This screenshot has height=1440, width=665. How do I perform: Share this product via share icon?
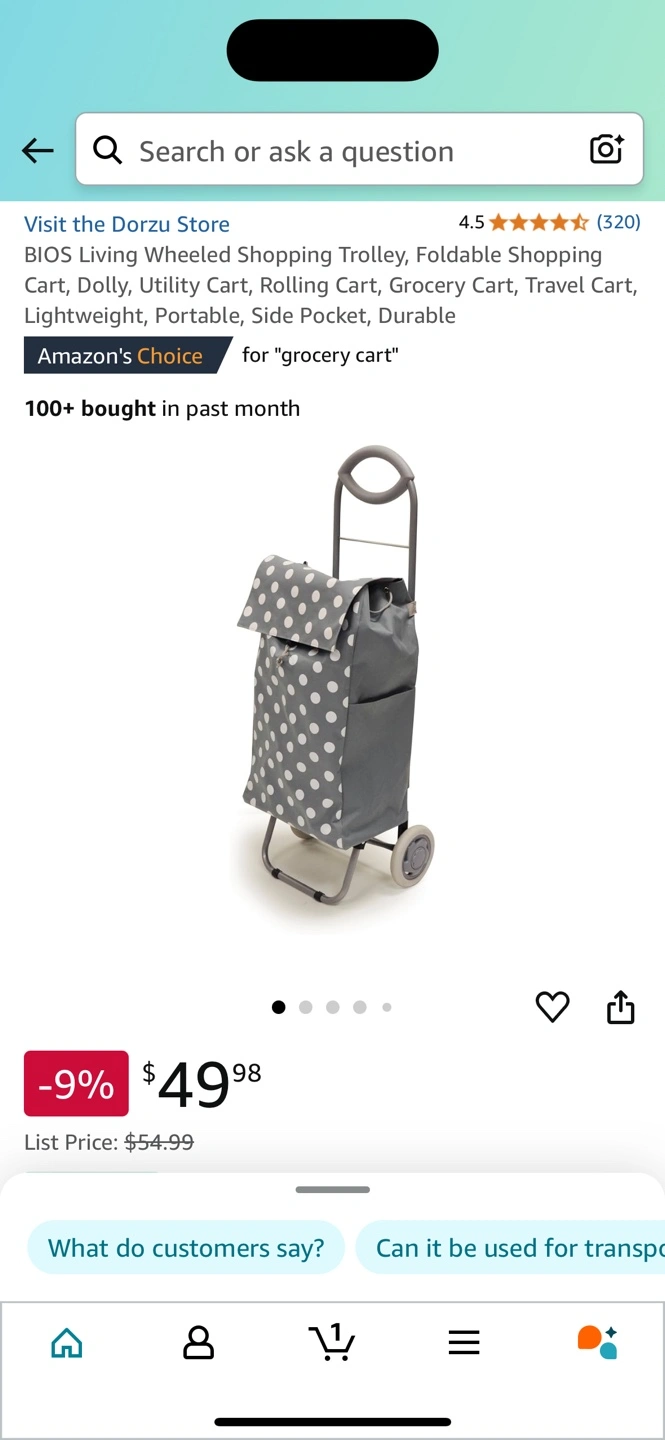point(621,1007)
